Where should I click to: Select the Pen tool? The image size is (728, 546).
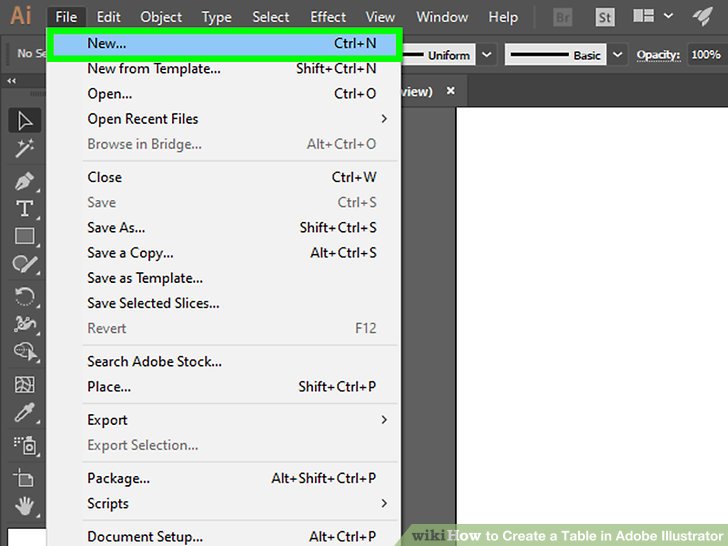click(24, 181)
